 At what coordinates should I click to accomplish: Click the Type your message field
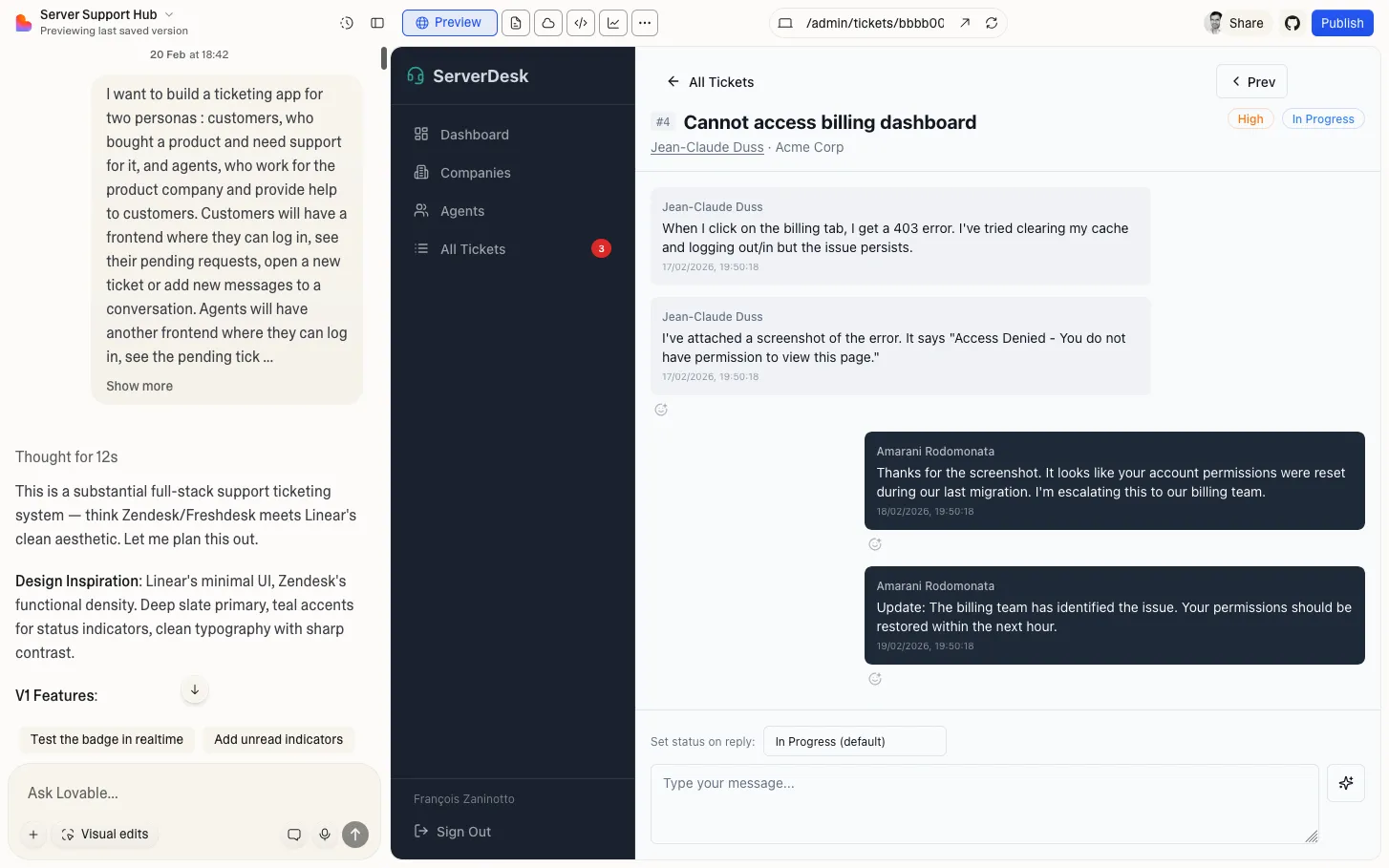[x=984, y=803]
